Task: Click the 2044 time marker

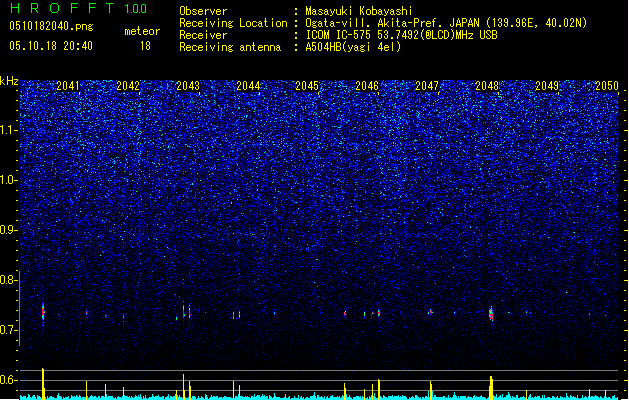Action: point(248,86)
